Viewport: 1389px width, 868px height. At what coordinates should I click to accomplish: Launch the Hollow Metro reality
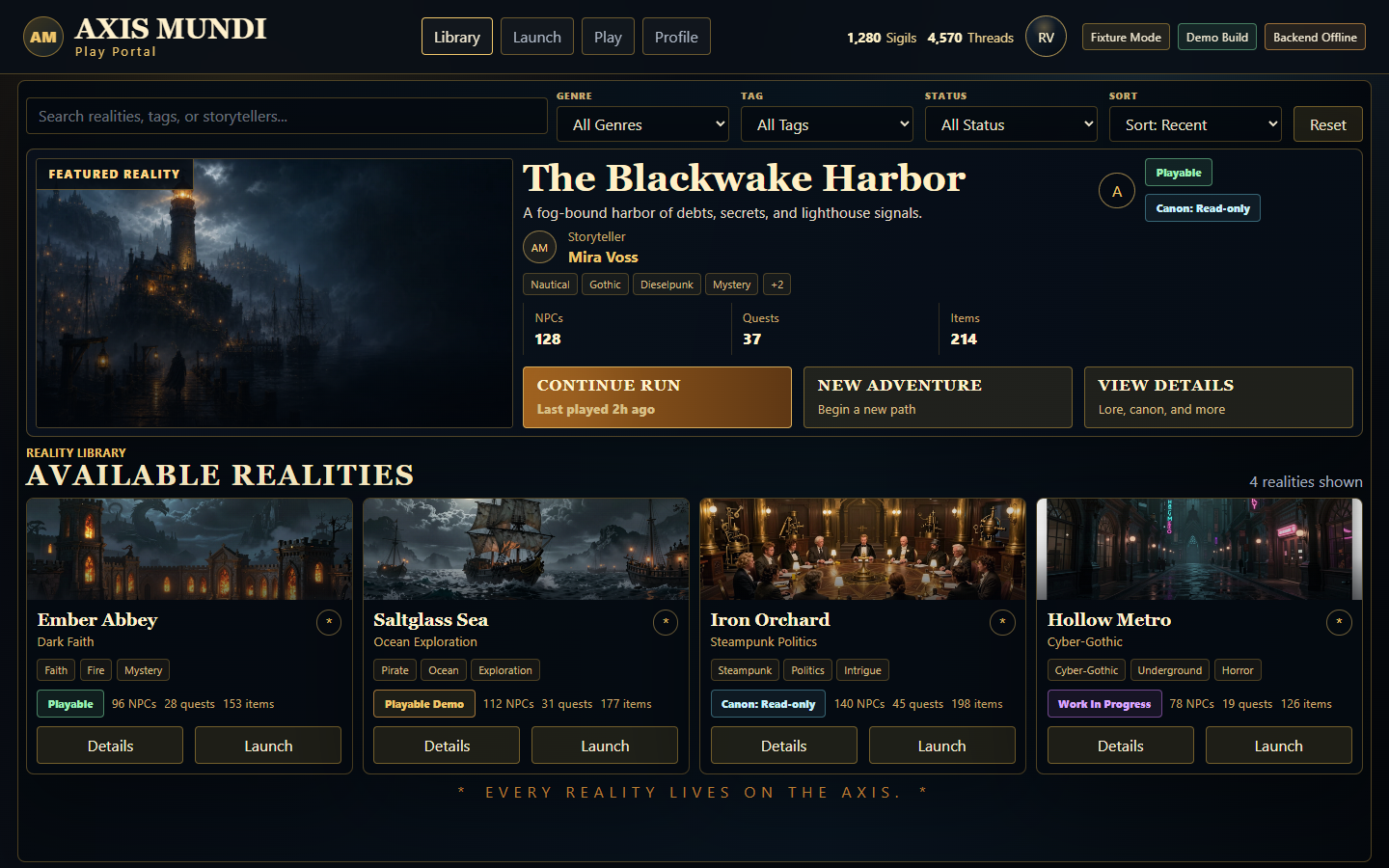(1279, 746)
